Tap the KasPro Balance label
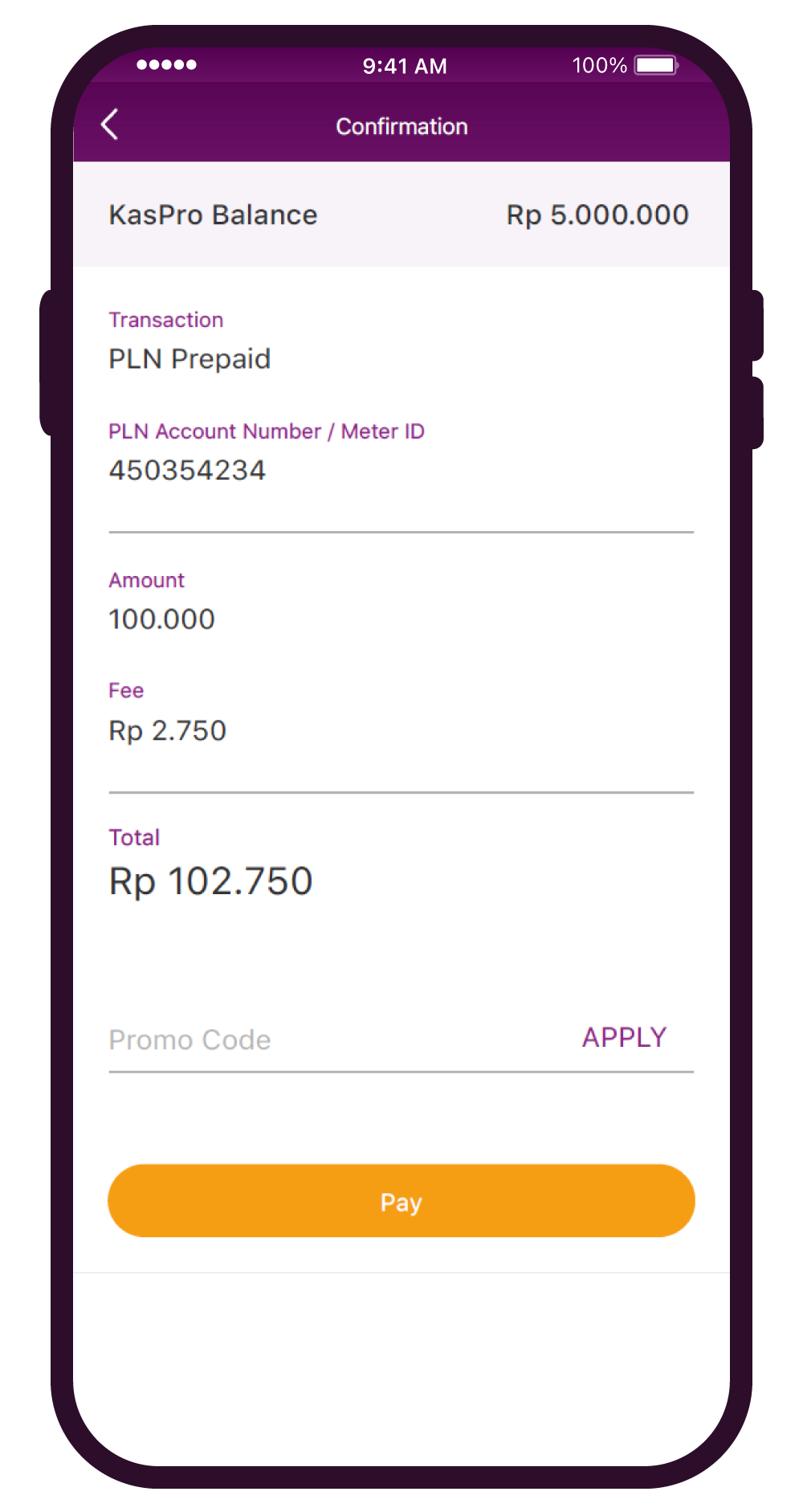803x1512 pixels. click(213, 215)
